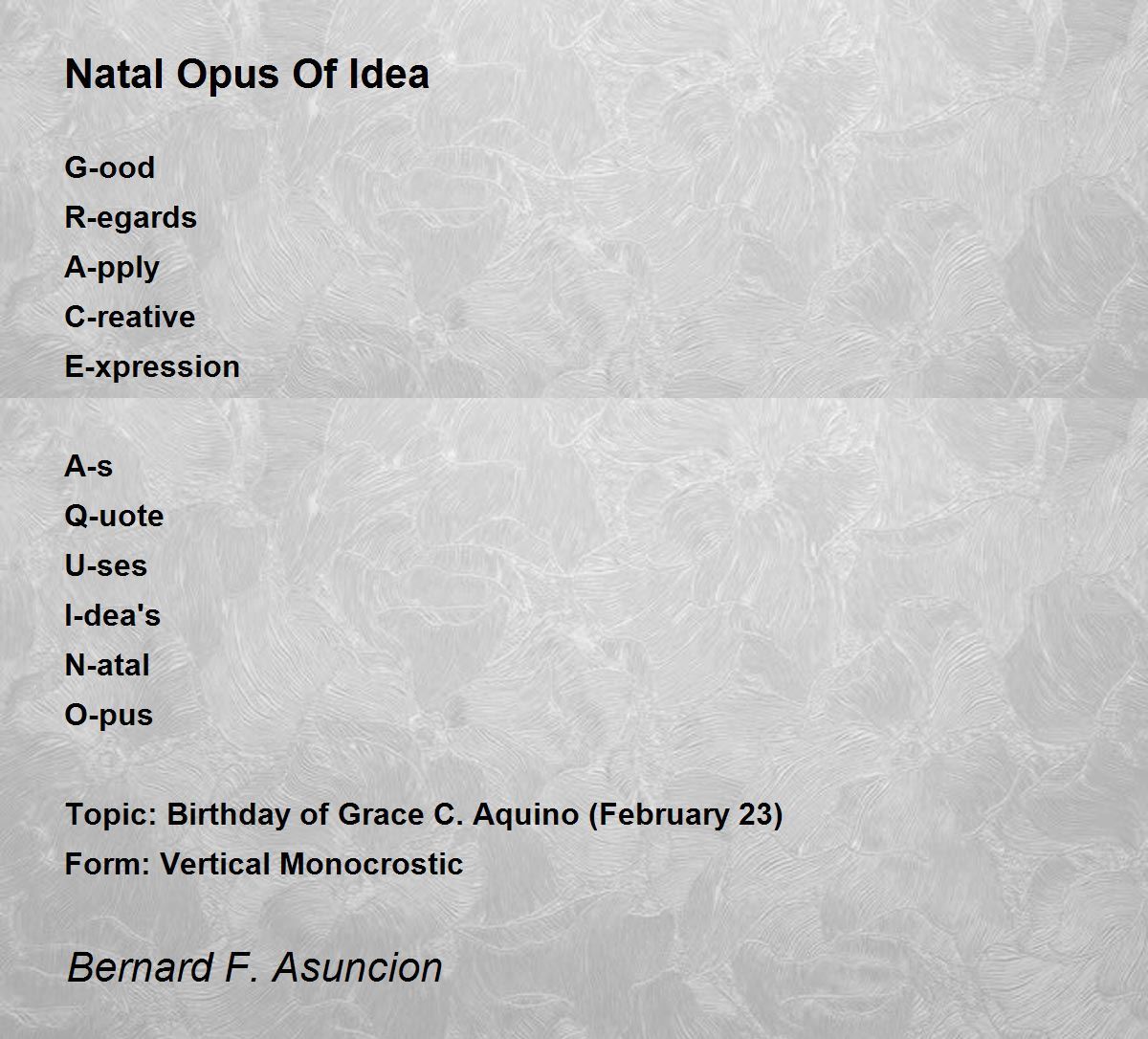Click the line E-xpression
The height and width of the screenshot is (1039, 1148).
click(152, 366)
